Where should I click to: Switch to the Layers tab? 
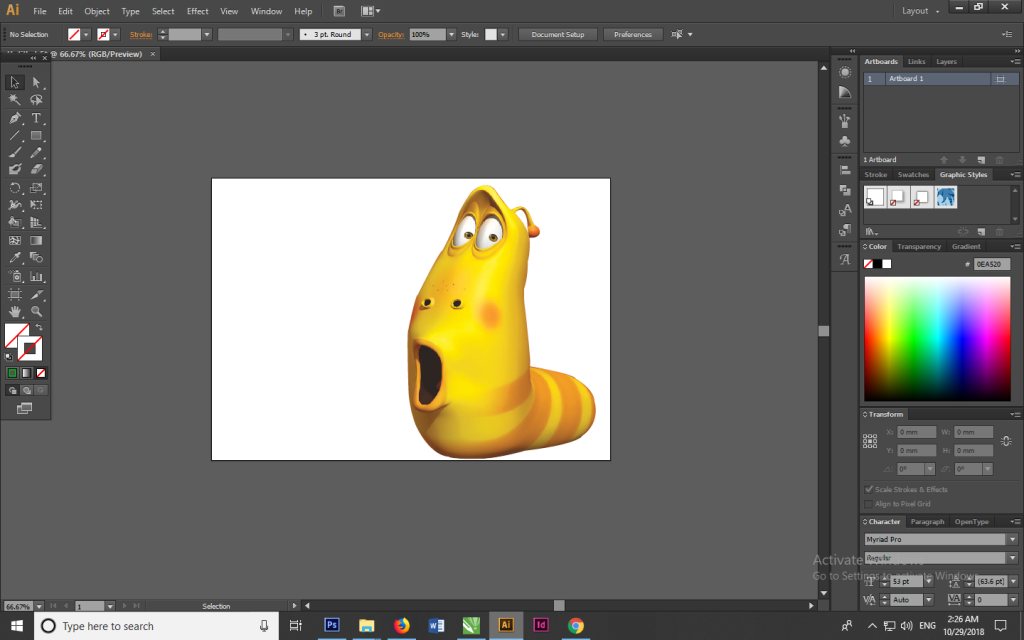946,62
